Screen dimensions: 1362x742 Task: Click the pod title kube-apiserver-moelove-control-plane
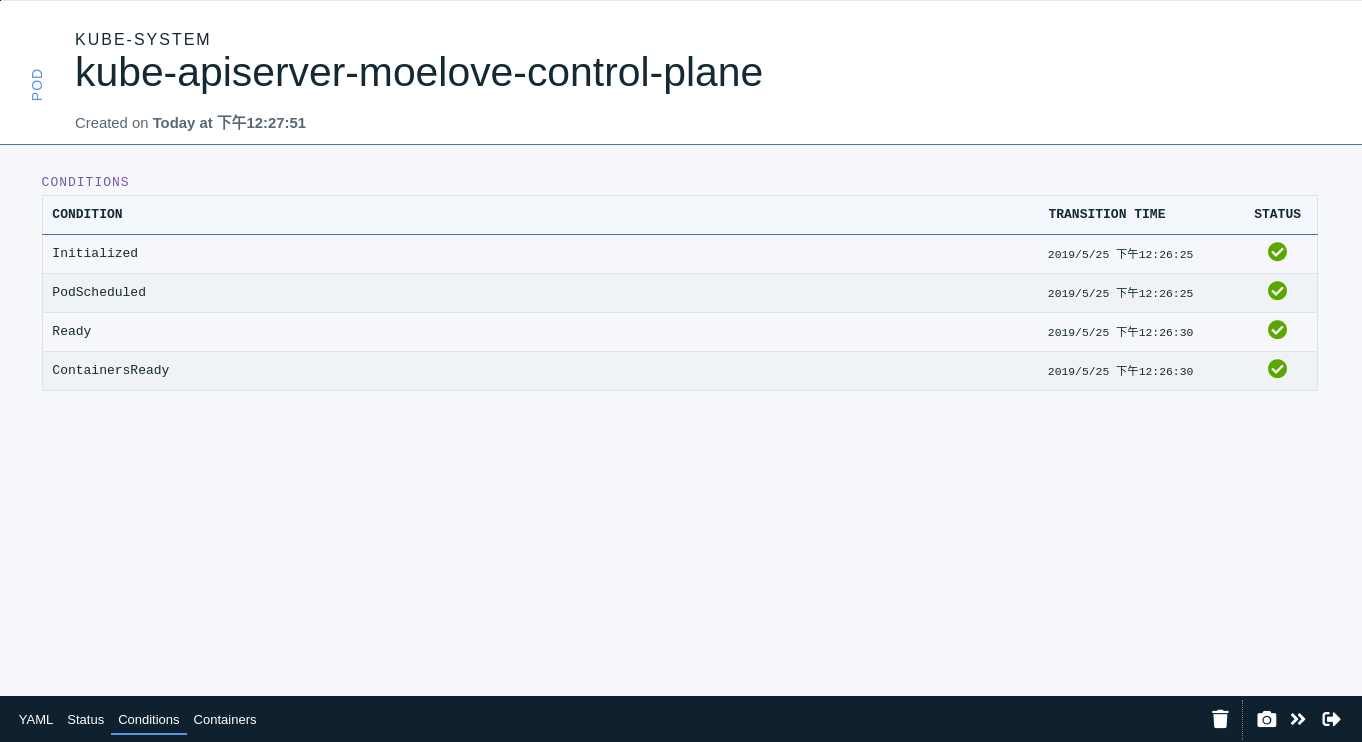(418, 72)
